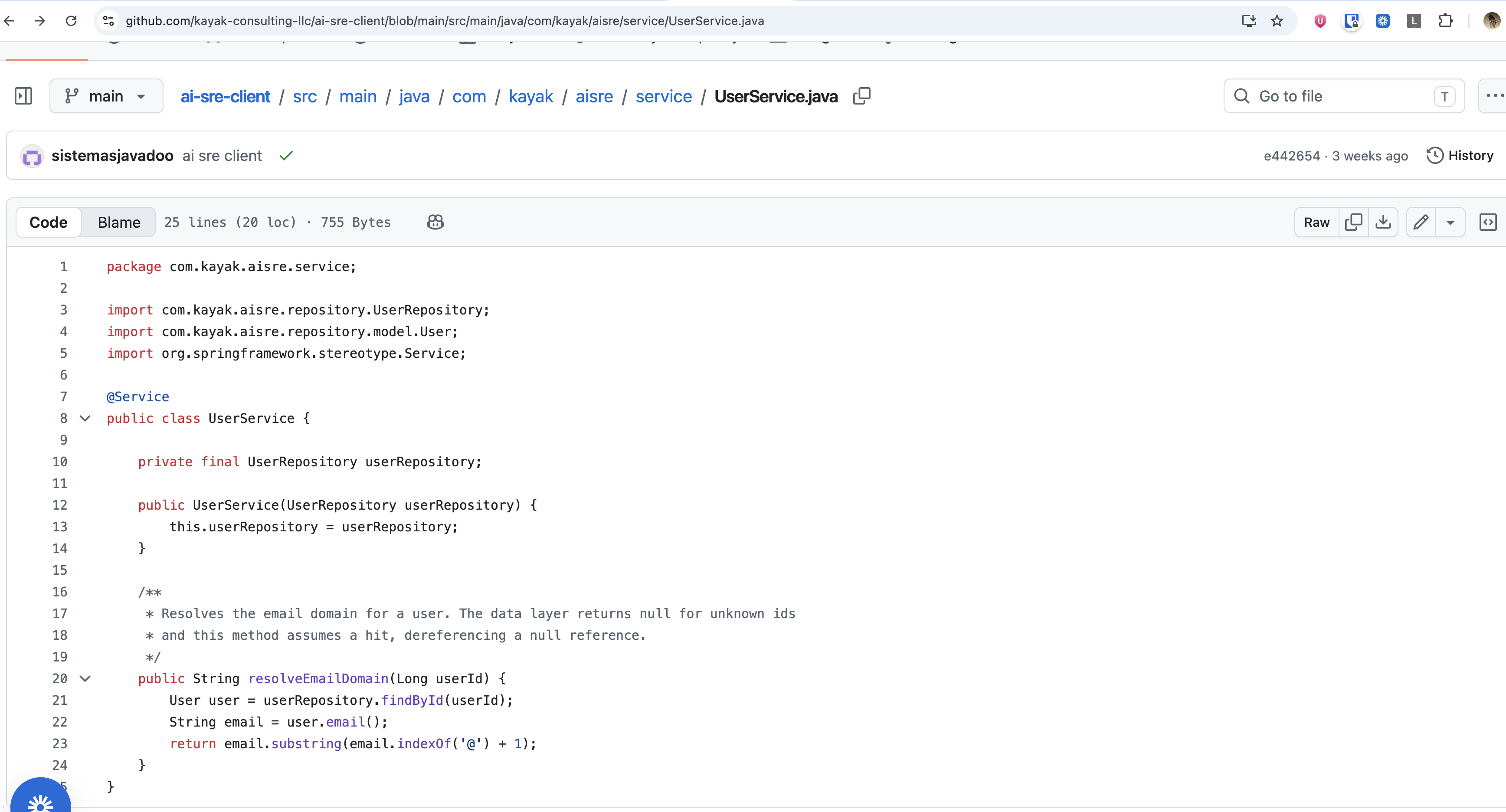Reload the page

click(71, 21)
